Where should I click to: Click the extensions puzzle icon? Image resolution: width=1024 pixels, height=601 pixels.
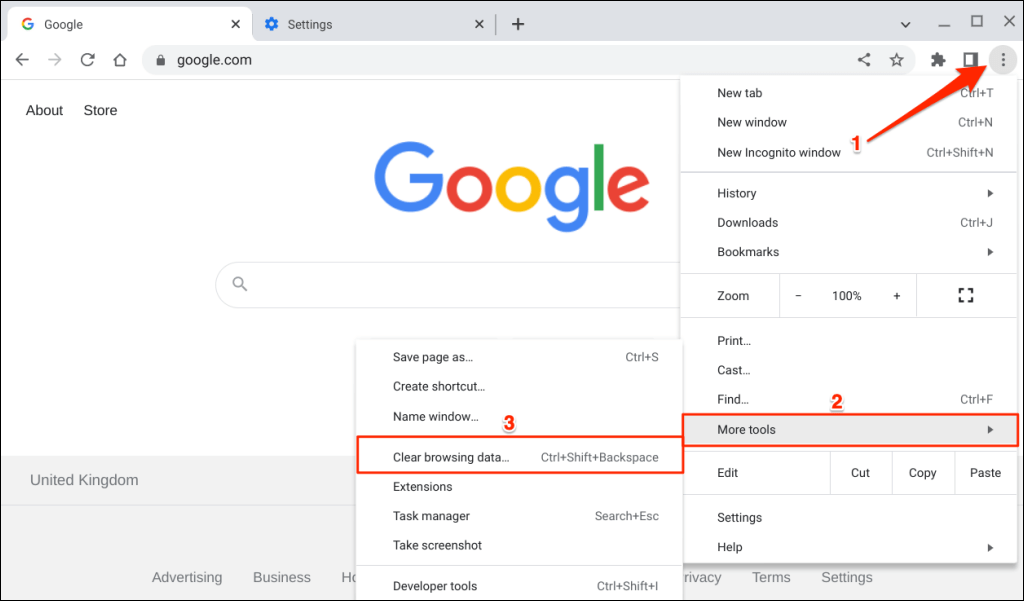[x=938, y=59]
